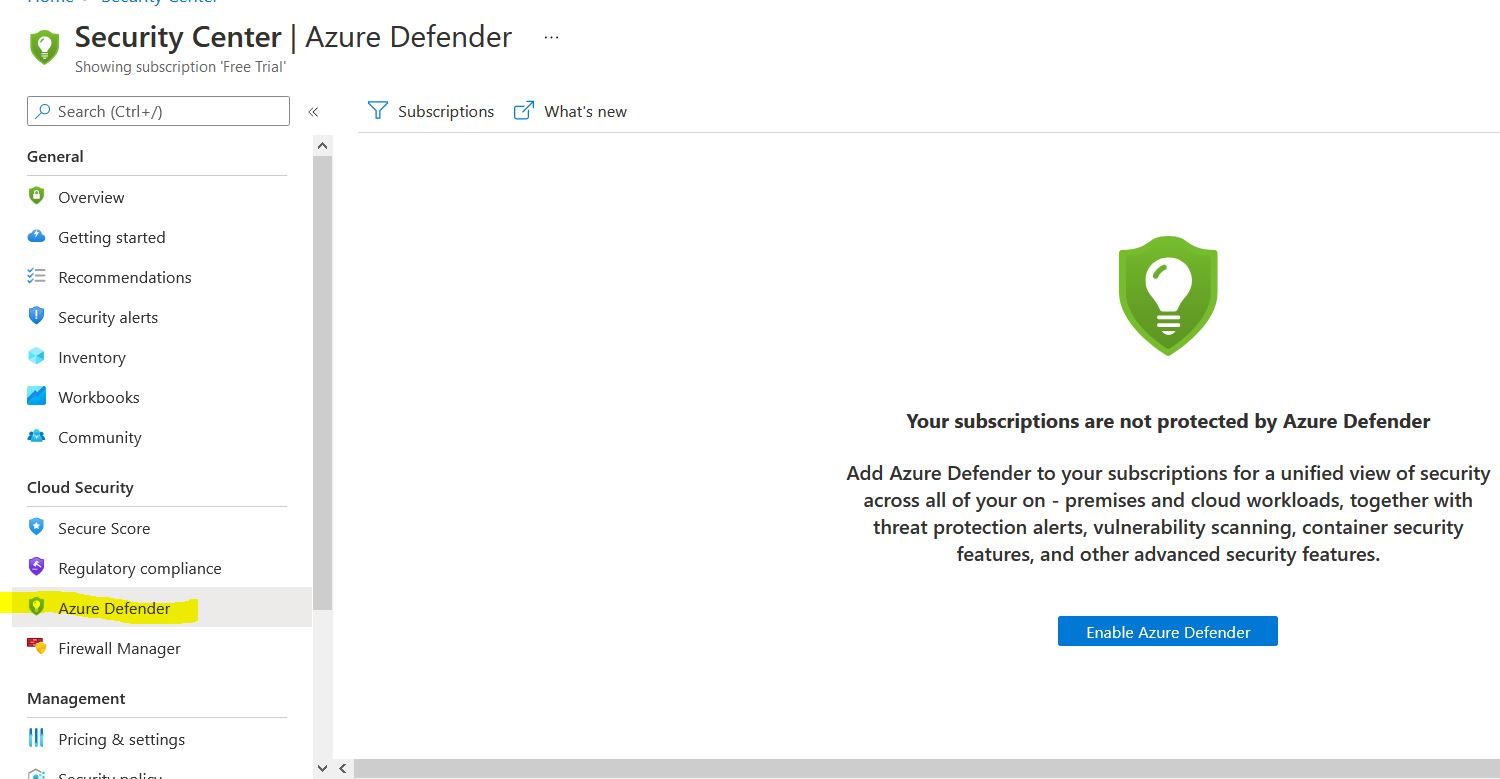Click the Overview shield icon
Image resolution: width=1500 pixels, height=779 pixels.
click(x=37, y=196)
